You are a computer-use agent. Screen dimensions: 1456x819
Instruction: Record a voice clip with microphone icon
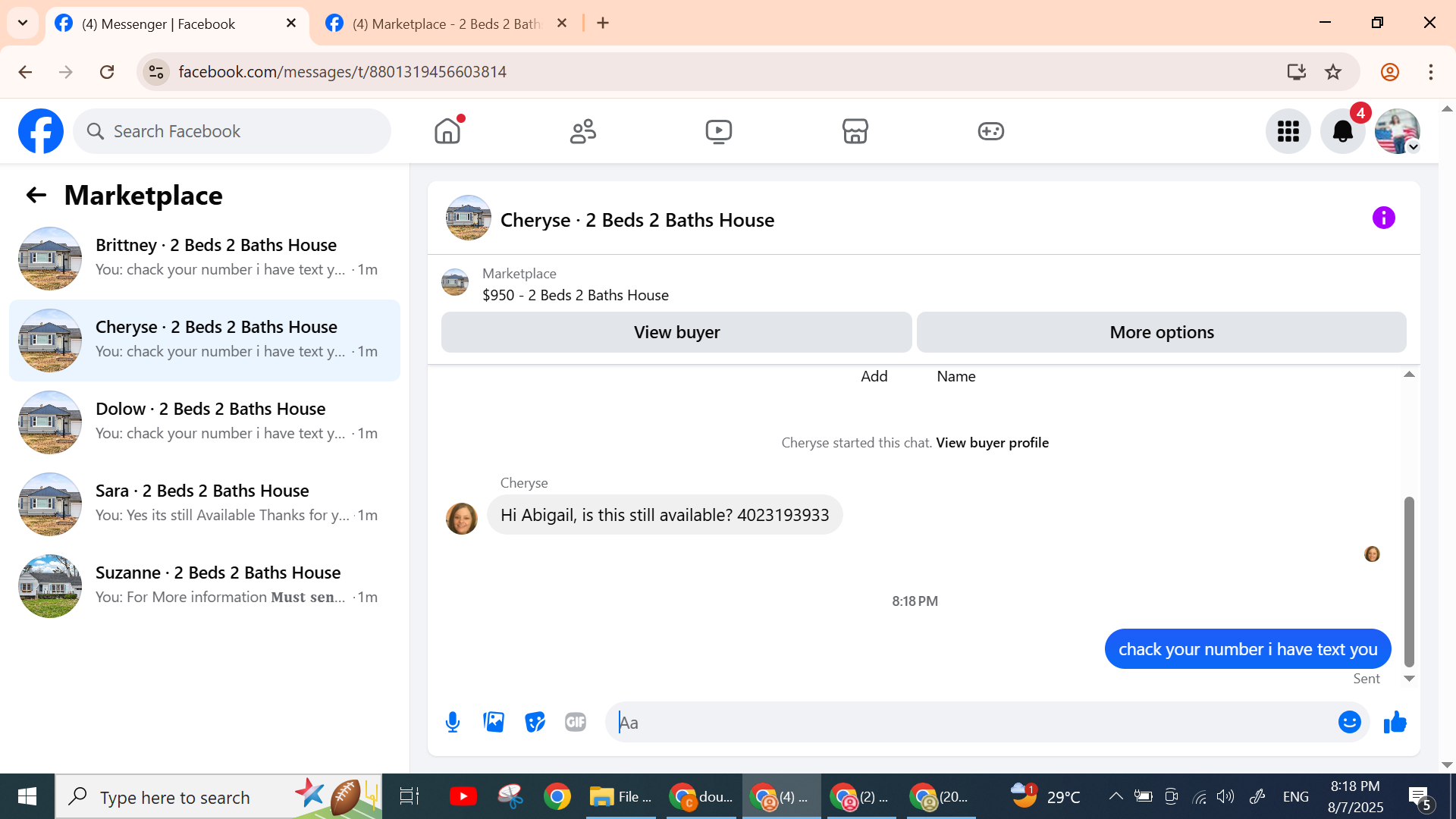pyautogui.click(x=453, y=722)
